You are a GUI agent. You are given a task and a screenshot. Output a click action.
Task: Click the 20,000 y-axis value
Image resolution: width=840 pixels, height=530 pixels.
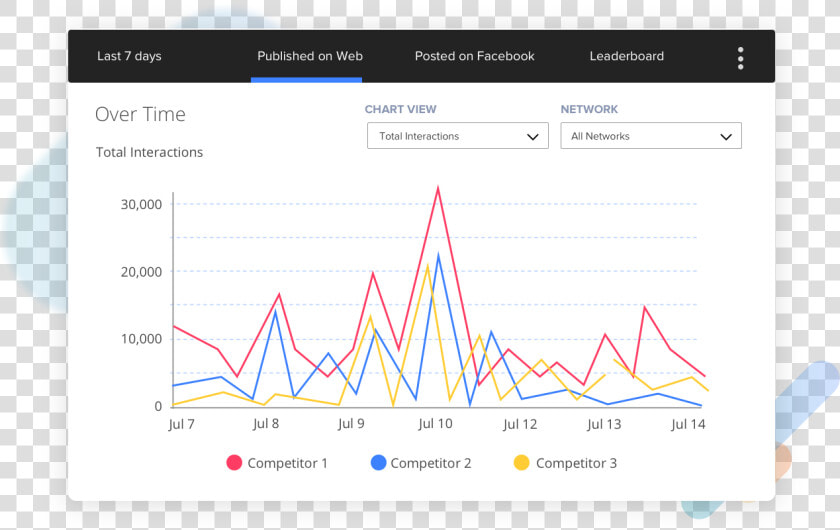pos(141,272)
